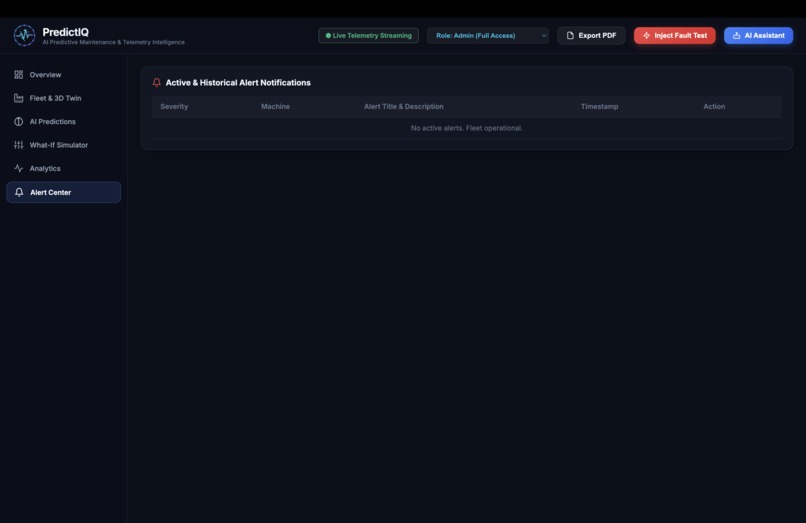Click the PredictIQ pulse logo icon
This screenshot has height=523, width=806.
point(24,35)
